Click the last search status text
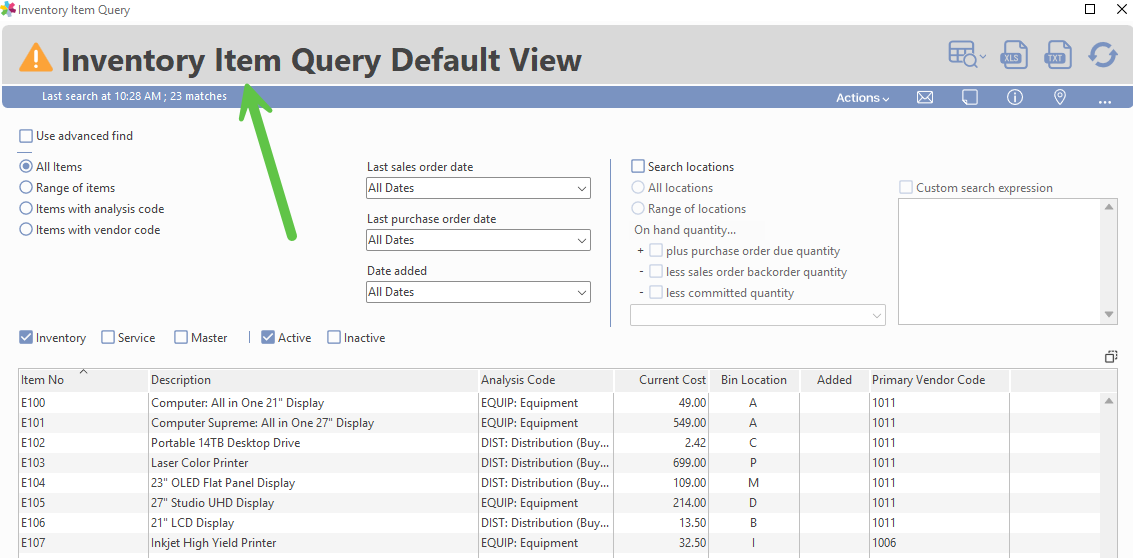Image resolution: width=1133 pixels, height=558 pixels. 134,96
